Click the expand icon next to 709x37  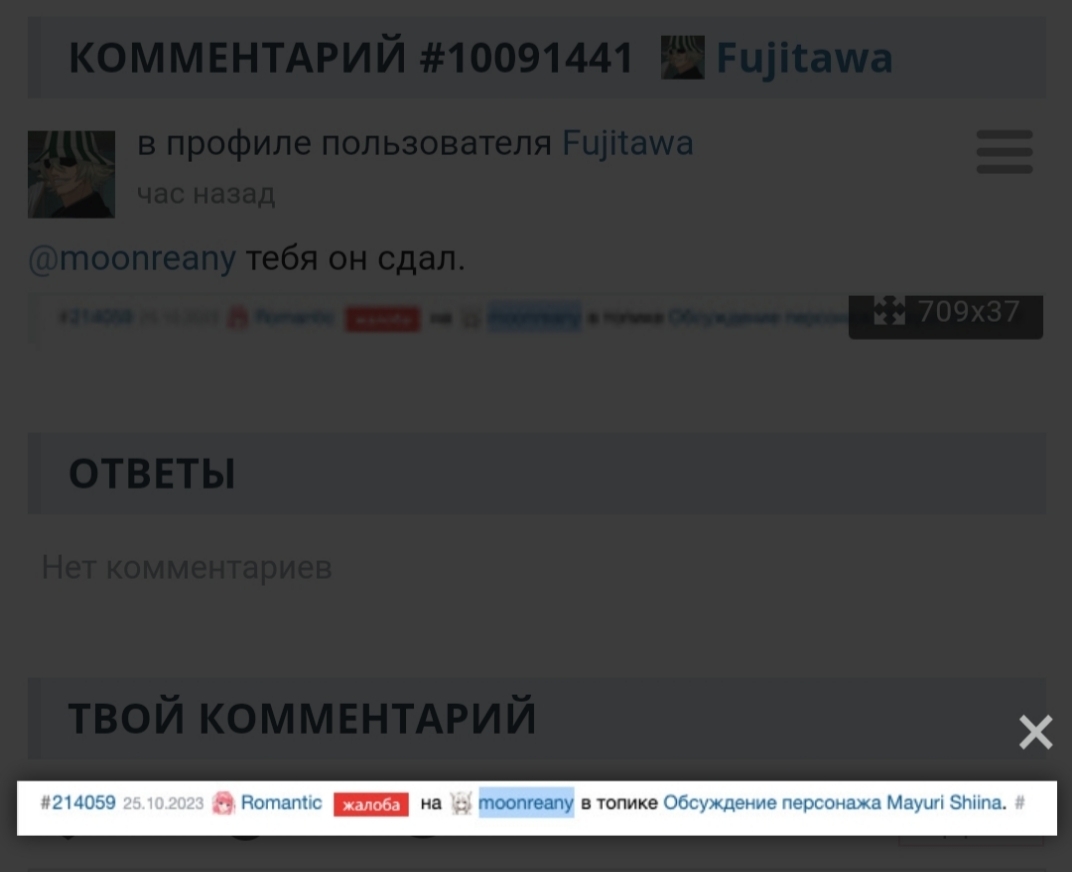(888, 312)
